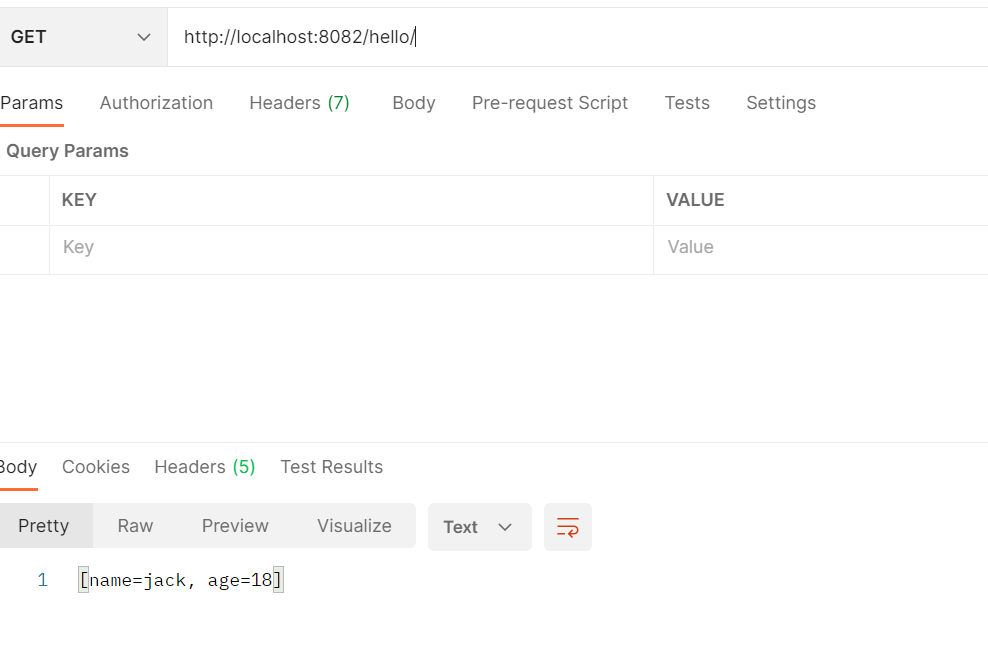Open the Test Results tab

coord(331,467)
